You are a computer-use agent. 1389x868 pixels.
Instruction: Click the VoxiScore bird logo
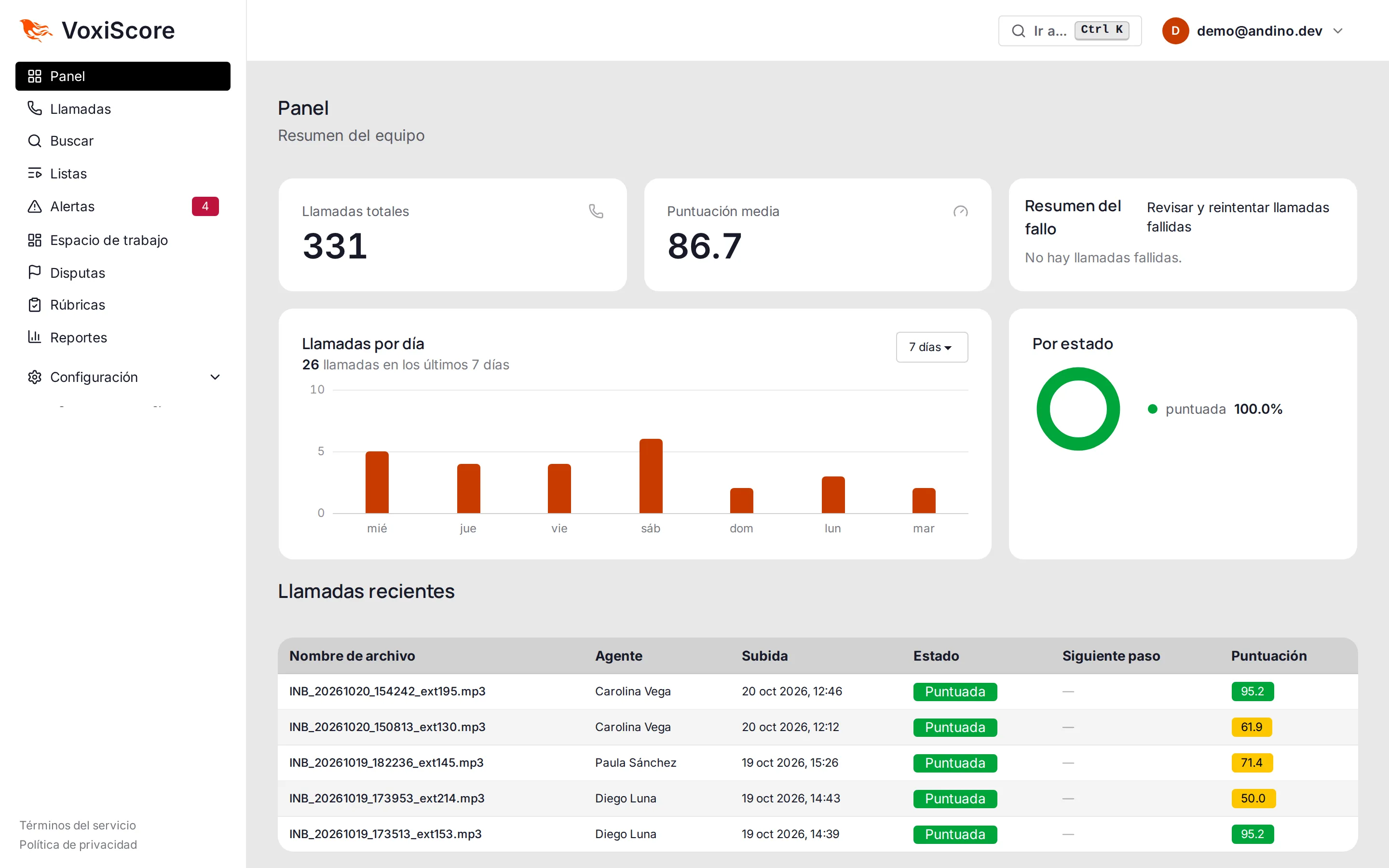[36, 30]
